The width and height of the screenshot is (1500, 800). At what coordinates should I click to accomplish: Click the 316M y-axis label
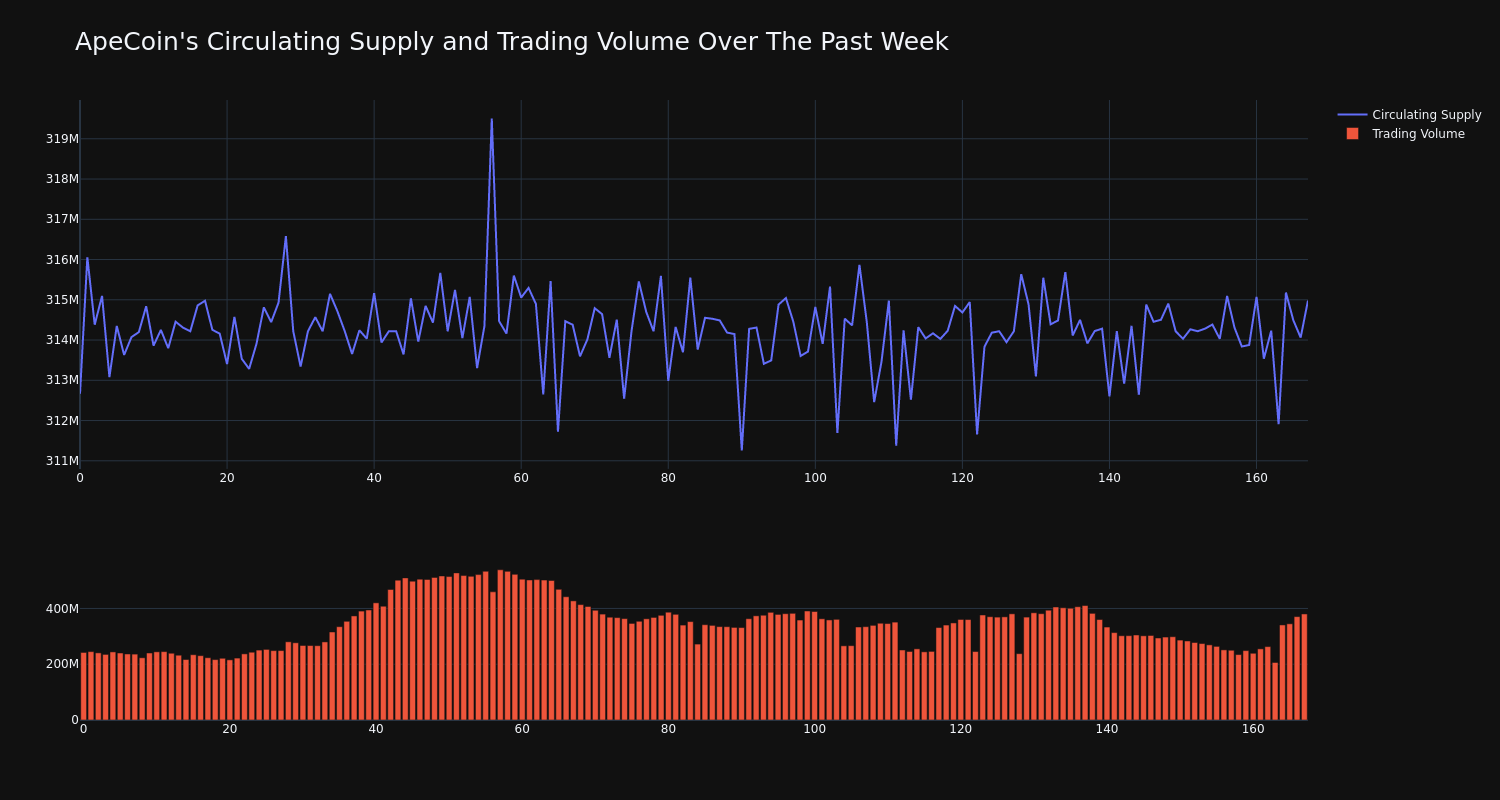62,260
